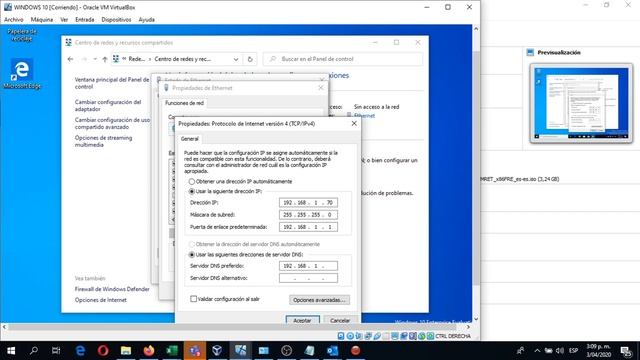
Task: Open Ventana principal del Panel de control
Action: click(x=112, y=83)
